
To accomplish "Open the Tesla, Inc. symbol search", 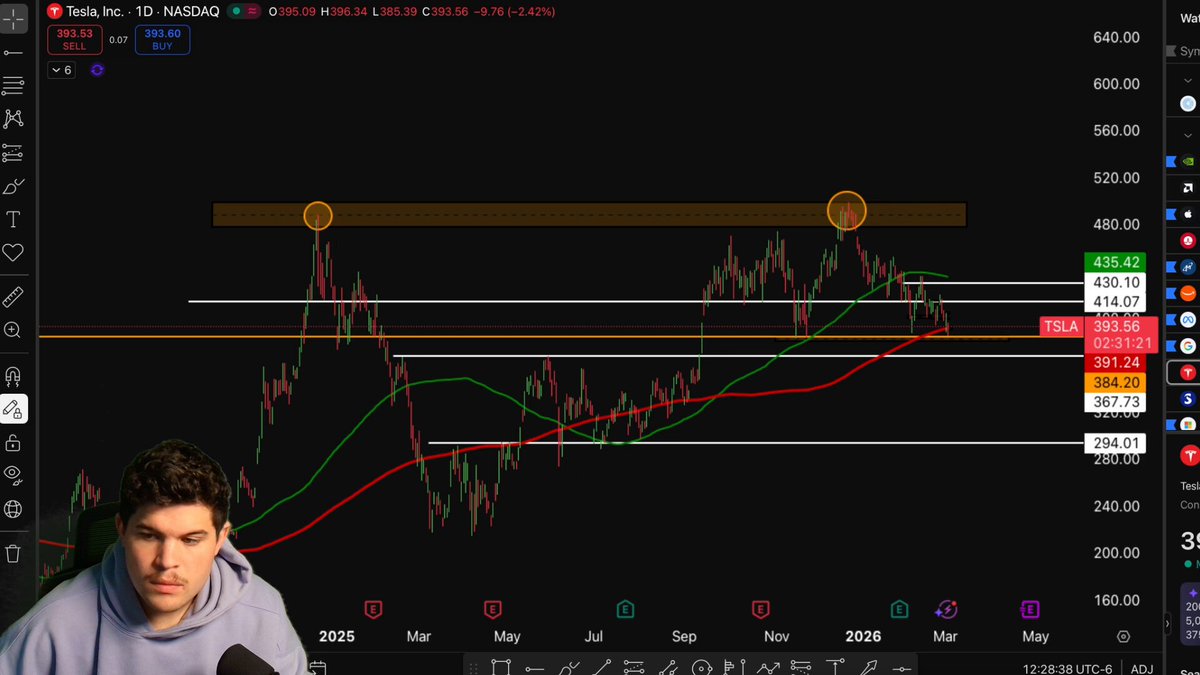I will (x=94, y=12).
